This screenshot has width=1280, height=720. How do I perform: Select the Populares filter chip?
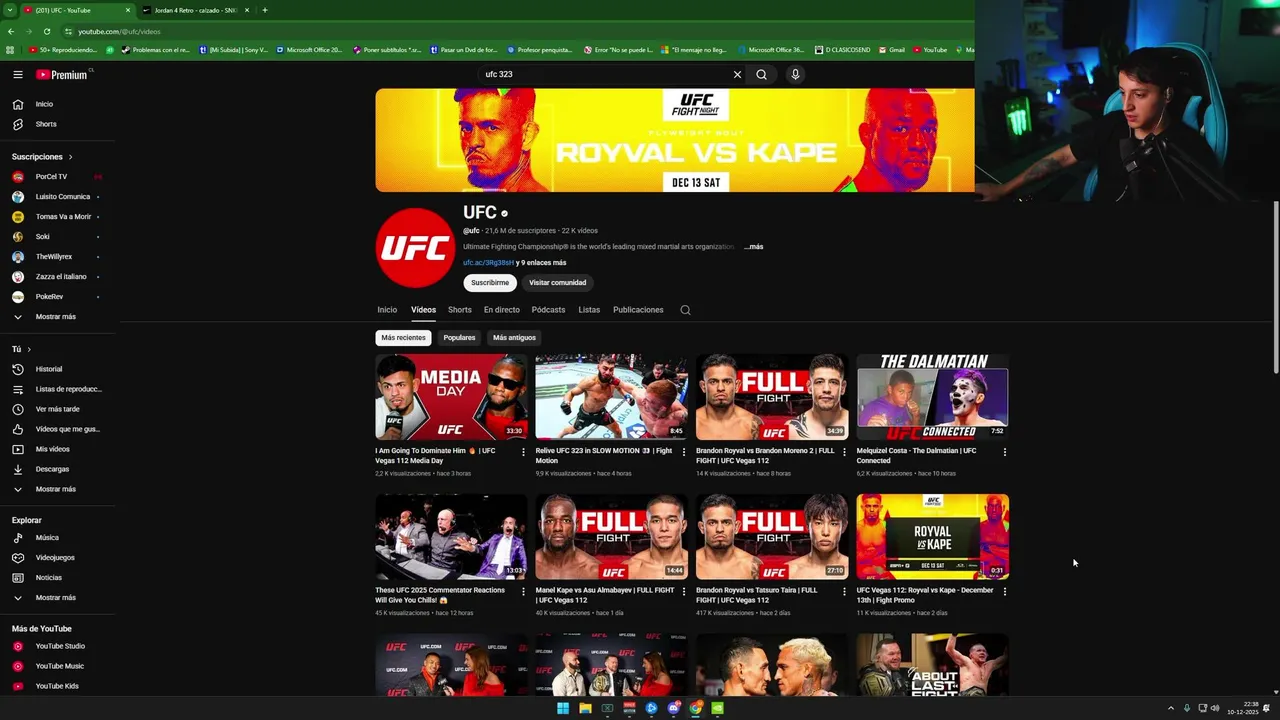(x=459, y=338)
